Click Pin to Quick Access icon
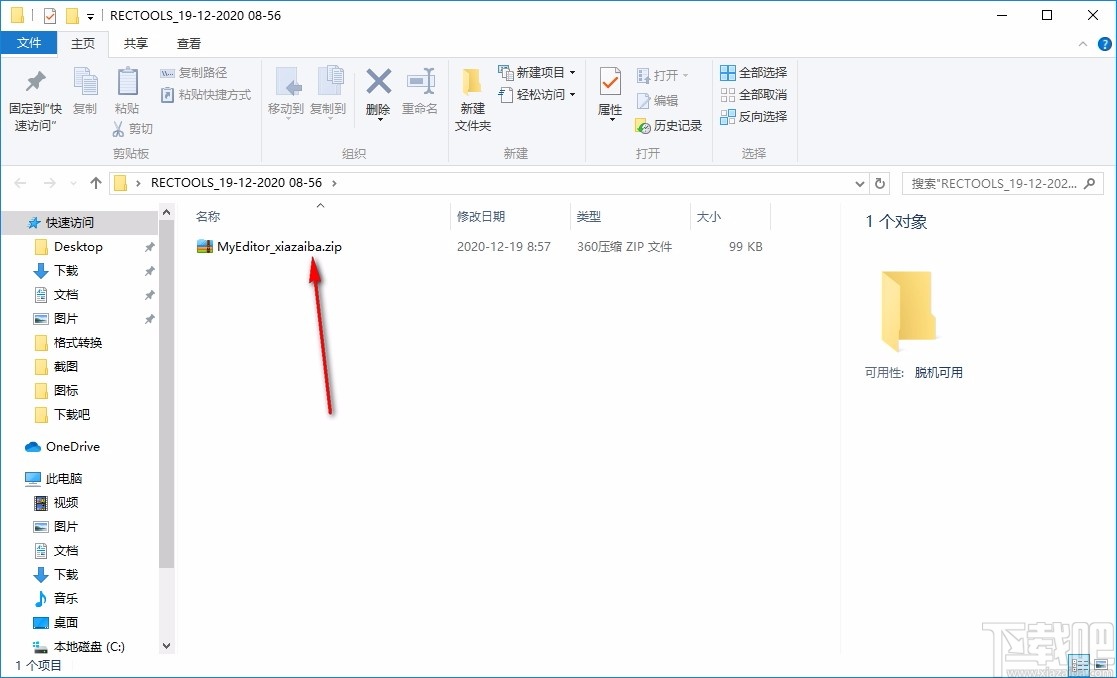Screen dimensions: 1117x678 click(35, 82)
